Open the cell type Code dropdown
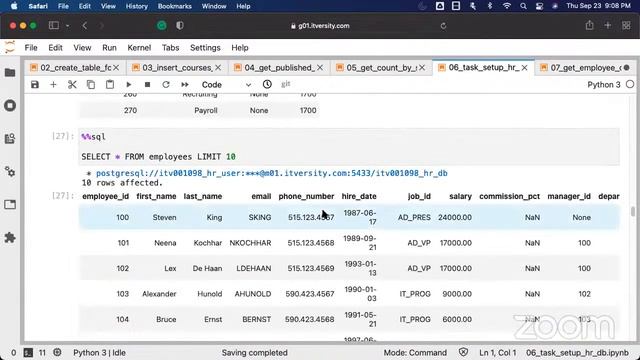 click(x=226, y=84)
